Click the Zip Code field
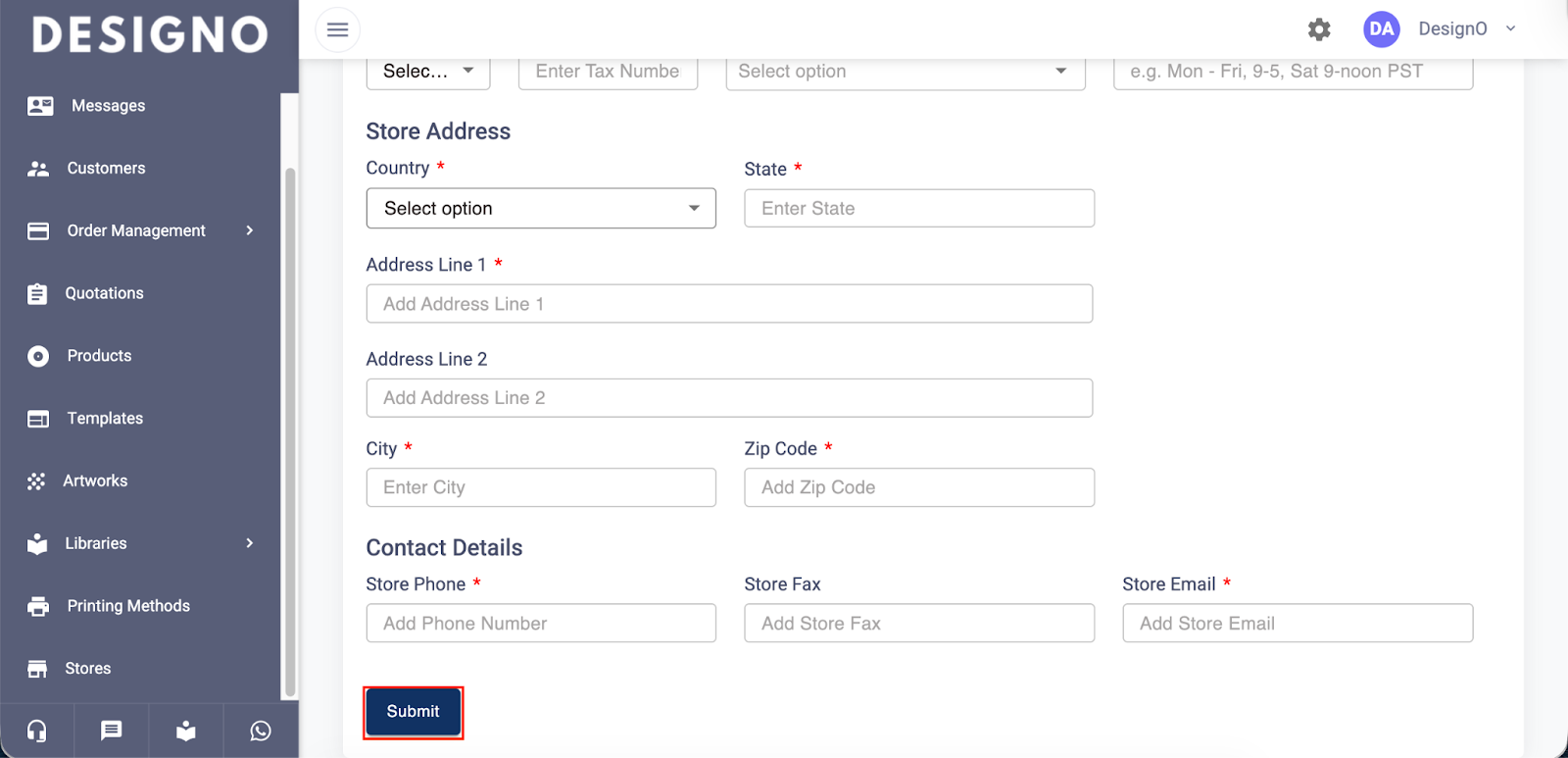Viewport: 1568px width, 758px height. [x=919, y=487]
